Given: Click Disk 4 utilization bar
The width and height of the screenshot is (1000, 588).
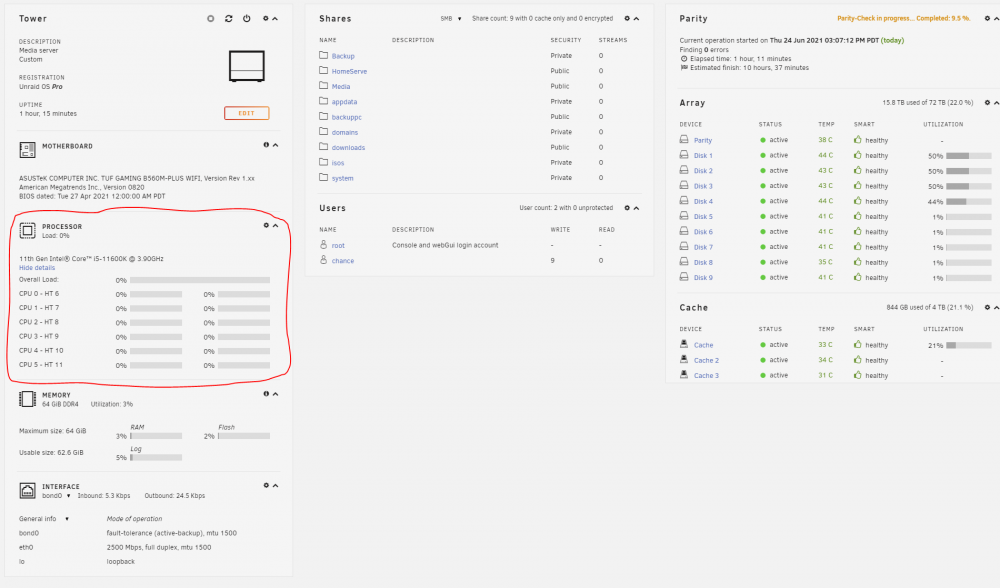Looking at the screenshot, I should tap(969, 202).
